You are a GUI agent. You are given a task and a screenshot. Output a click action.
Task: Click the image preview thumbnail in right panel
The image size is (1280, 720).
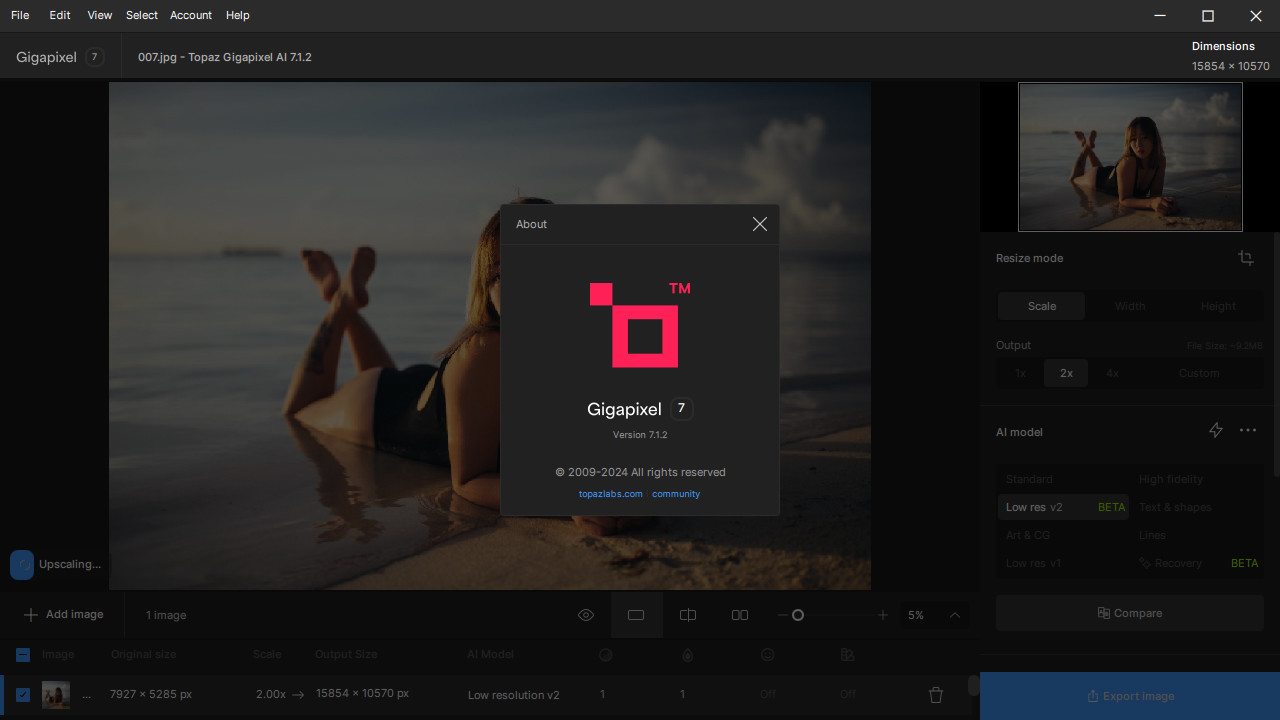click(1130, 157)
